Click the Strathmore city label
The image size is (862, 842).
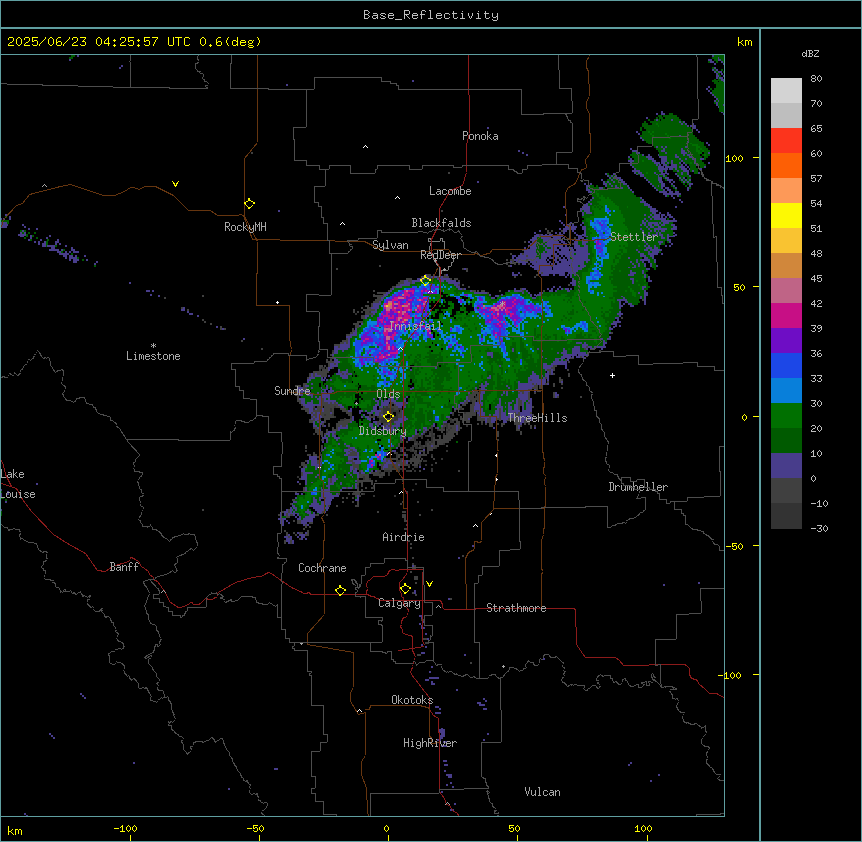pyautogui.click(x=516, y=608)
